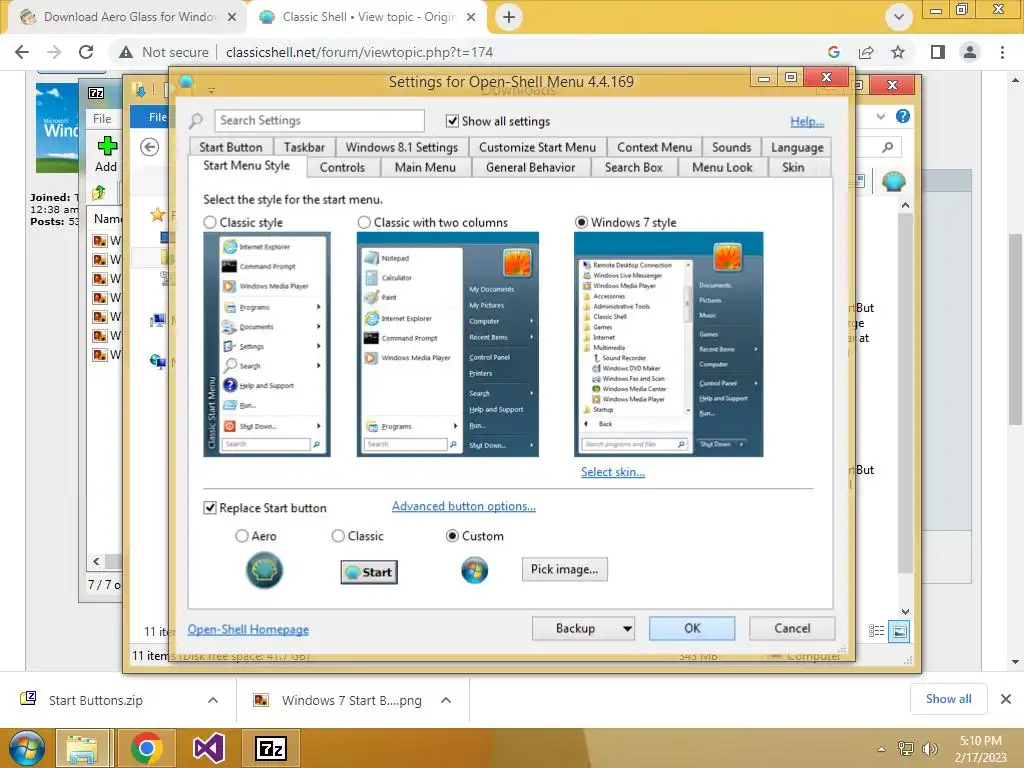Click the custom Windows orb button image
The width and height of the screenshot is (1024, 768).
(475, 570)
